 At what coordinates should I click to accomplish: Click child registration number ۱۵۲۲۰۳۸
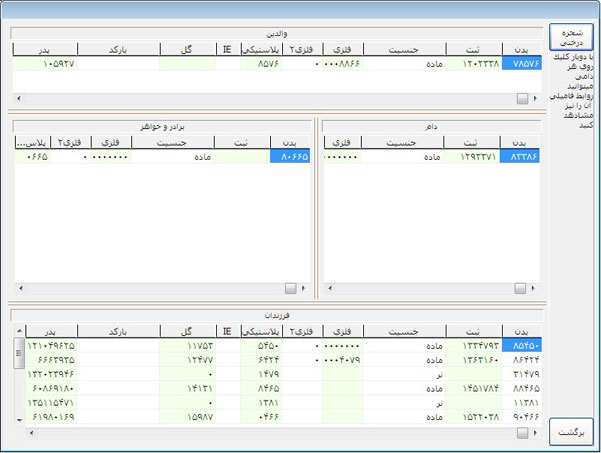[x=474, y=417]
